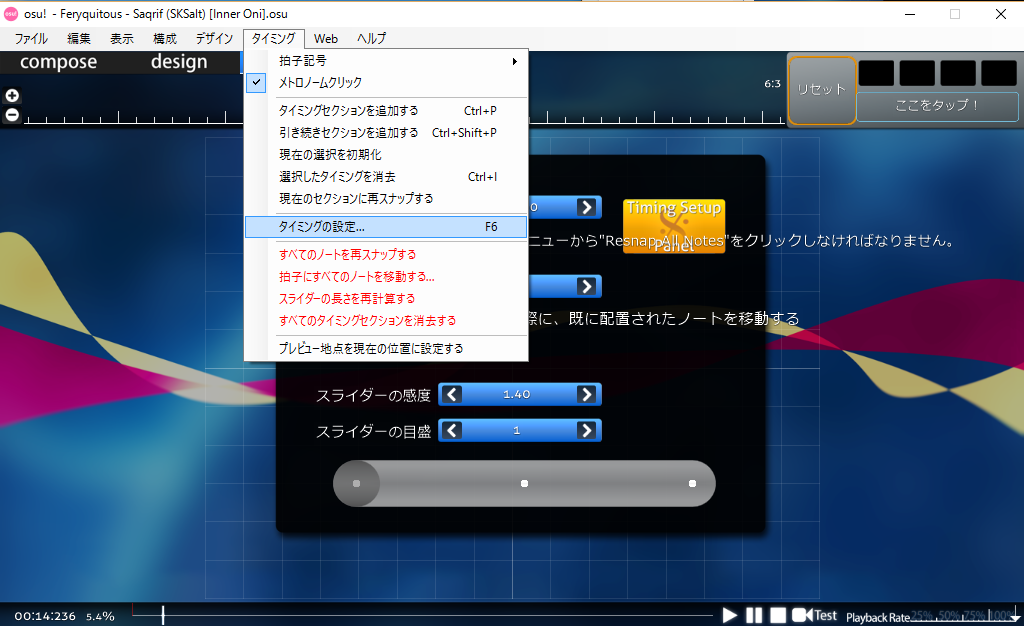
Task: Open the Web menu
Action: click(325, 38)
